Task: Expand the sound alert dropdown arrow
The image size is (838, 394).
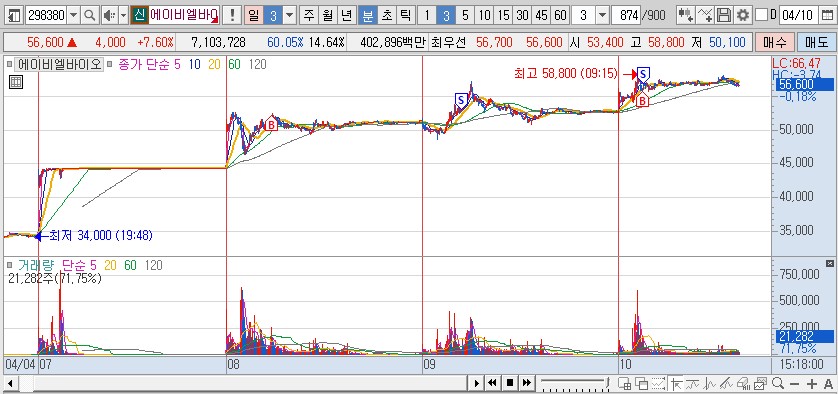Action: coord(123,15)
